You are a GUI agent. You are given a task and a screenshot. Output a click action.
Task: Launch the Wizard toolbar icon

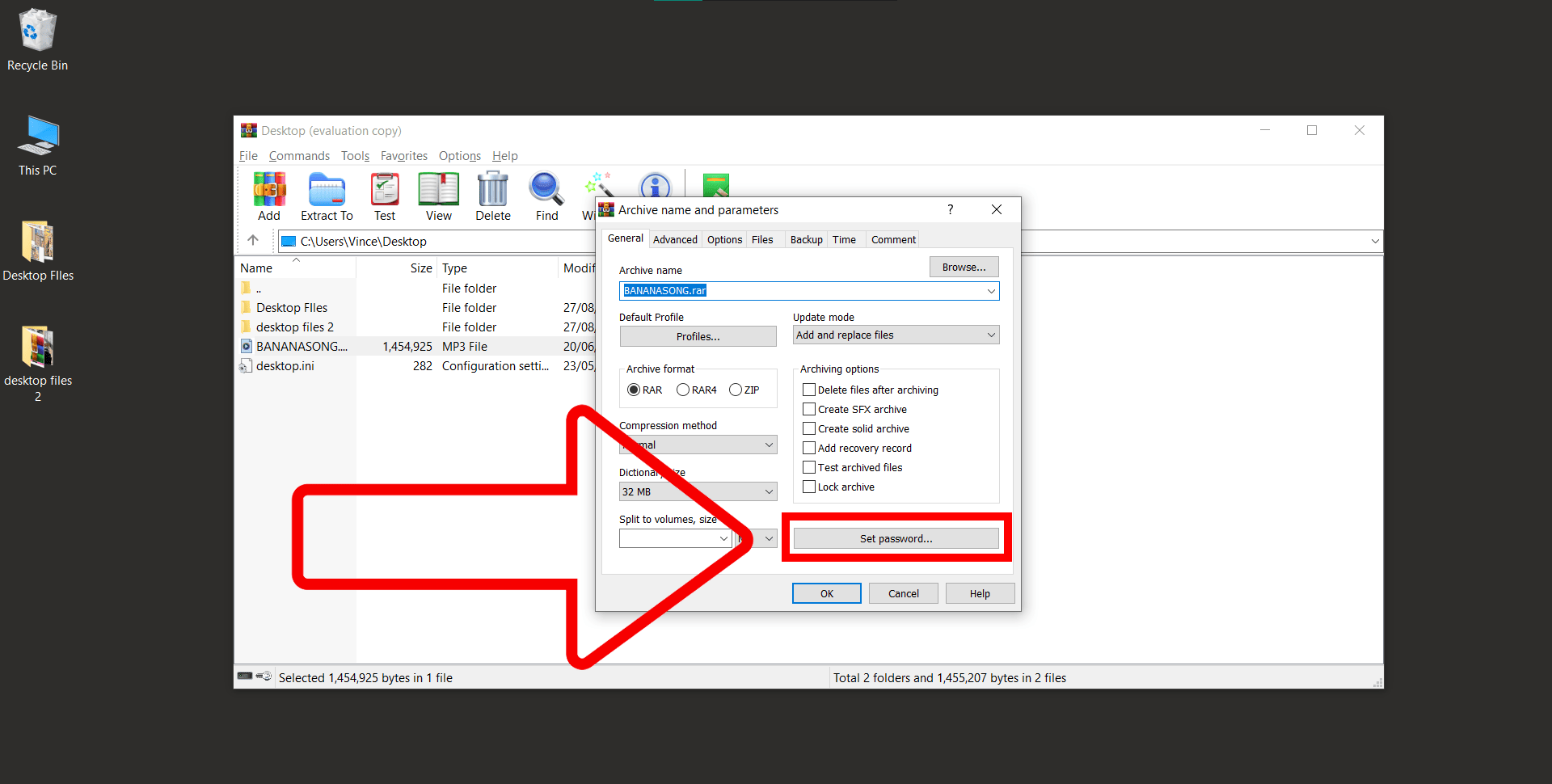coord(600,188)
